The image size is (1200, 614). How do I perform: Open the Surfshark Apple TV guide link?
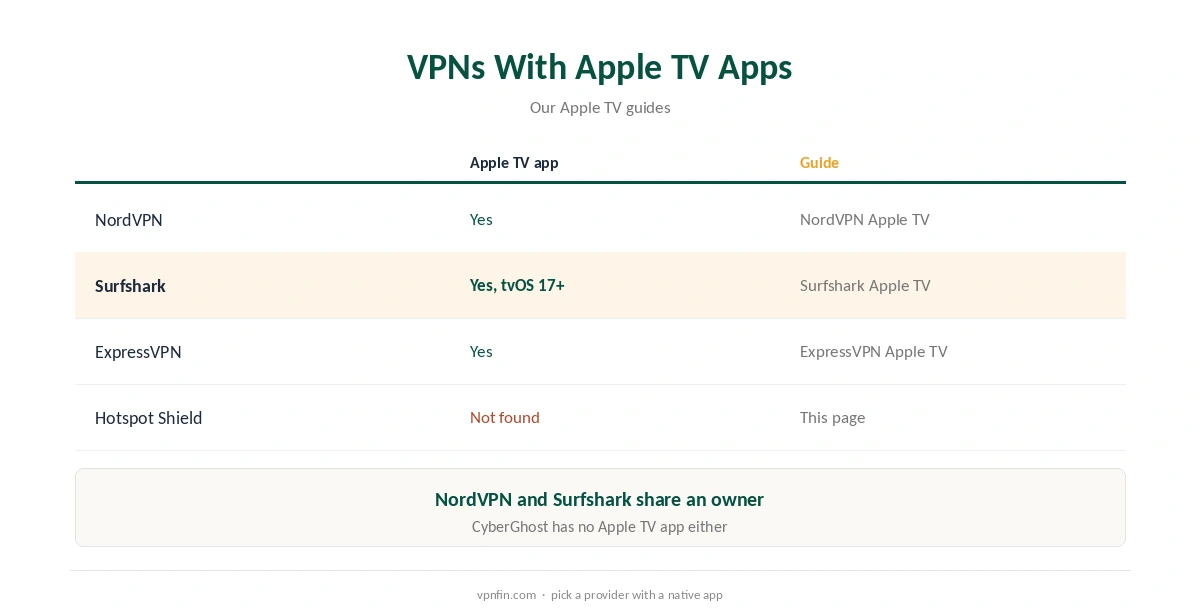coord(865,286)
